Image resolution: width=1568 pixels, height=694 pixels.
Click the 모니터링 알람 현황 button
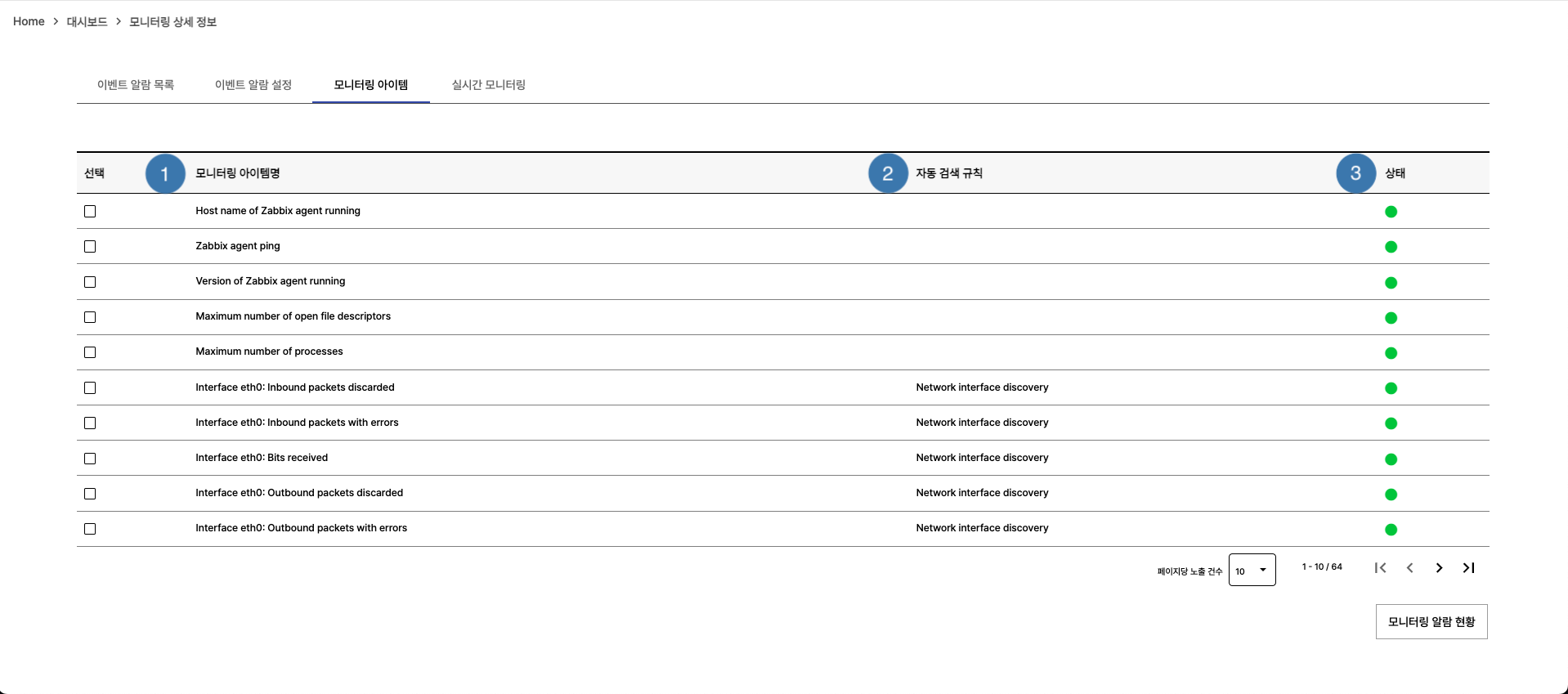pyautogui.click(x=1431, y=622)
